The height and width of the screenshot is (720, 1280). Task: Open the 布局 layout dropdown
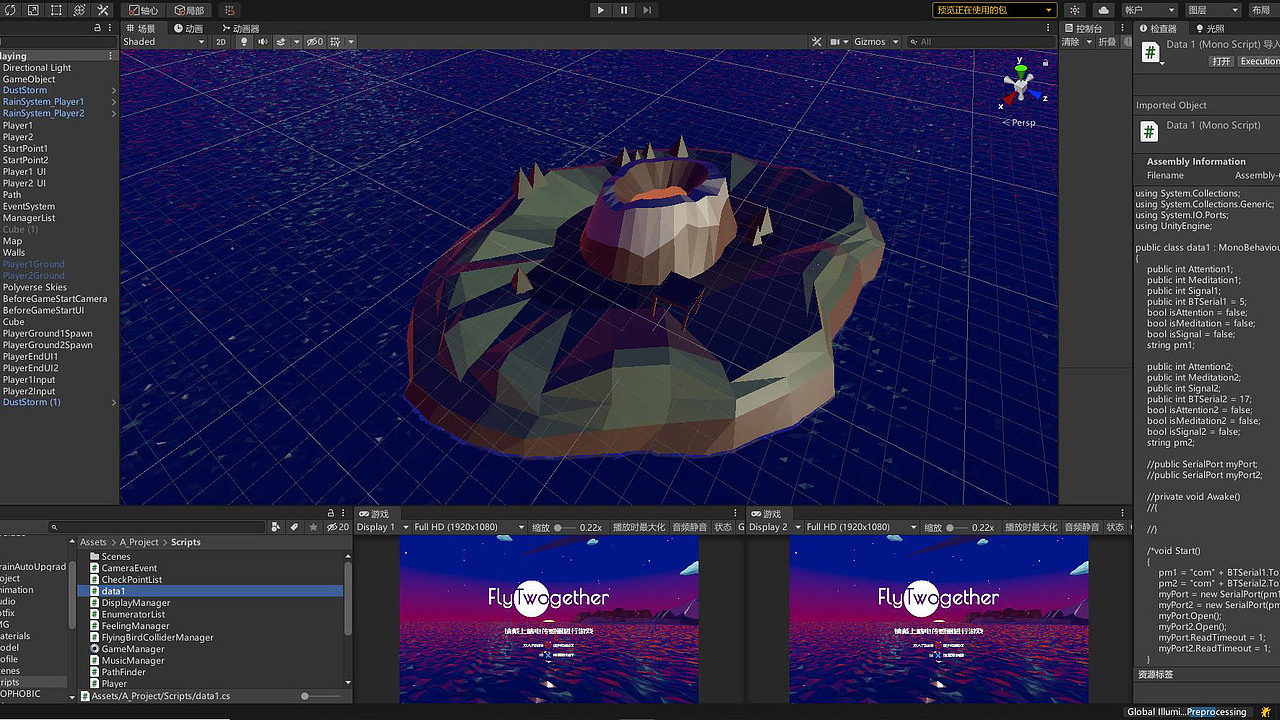coord(1264,10)
